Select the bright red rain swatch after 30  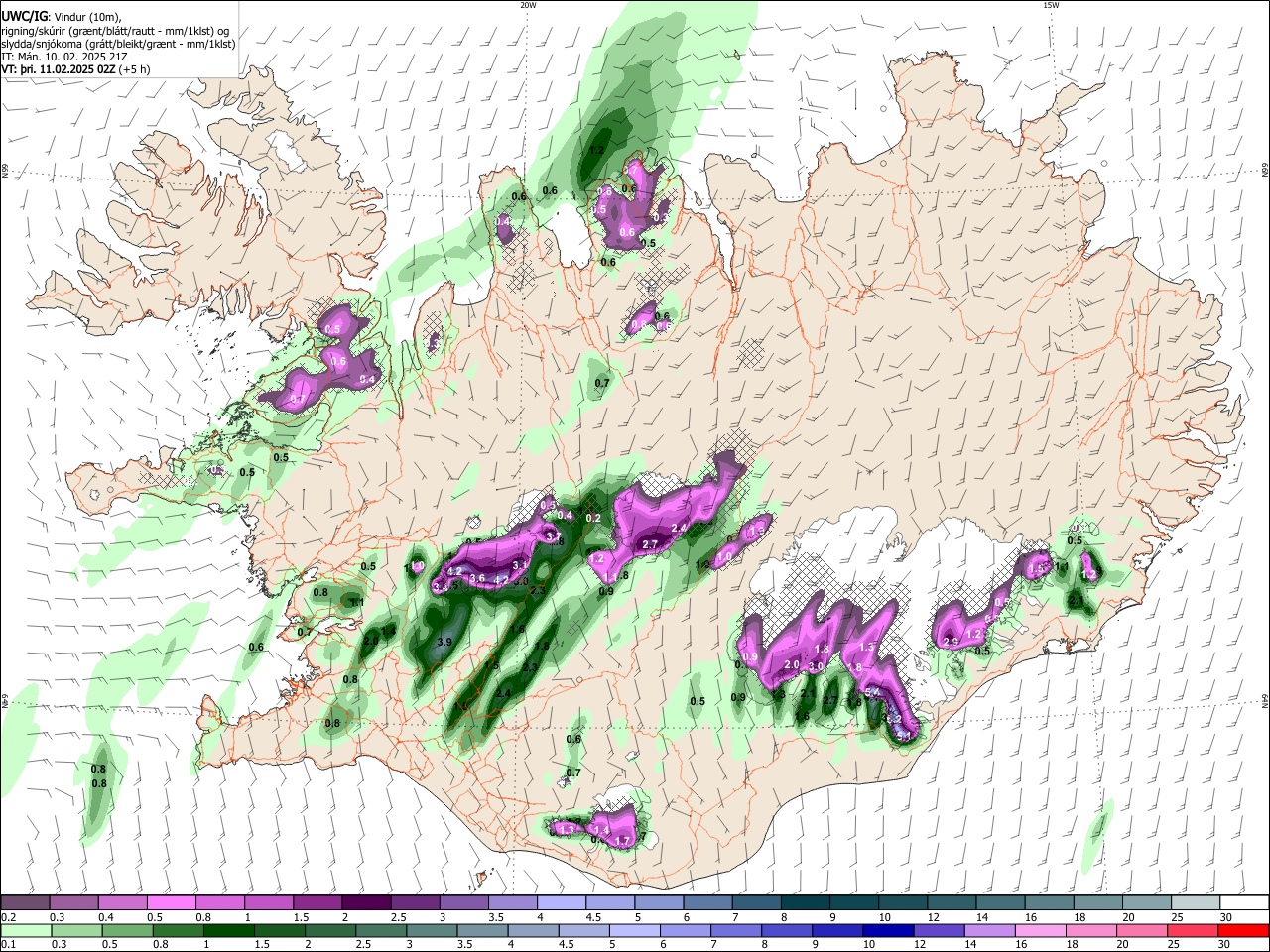(1242, 930)
